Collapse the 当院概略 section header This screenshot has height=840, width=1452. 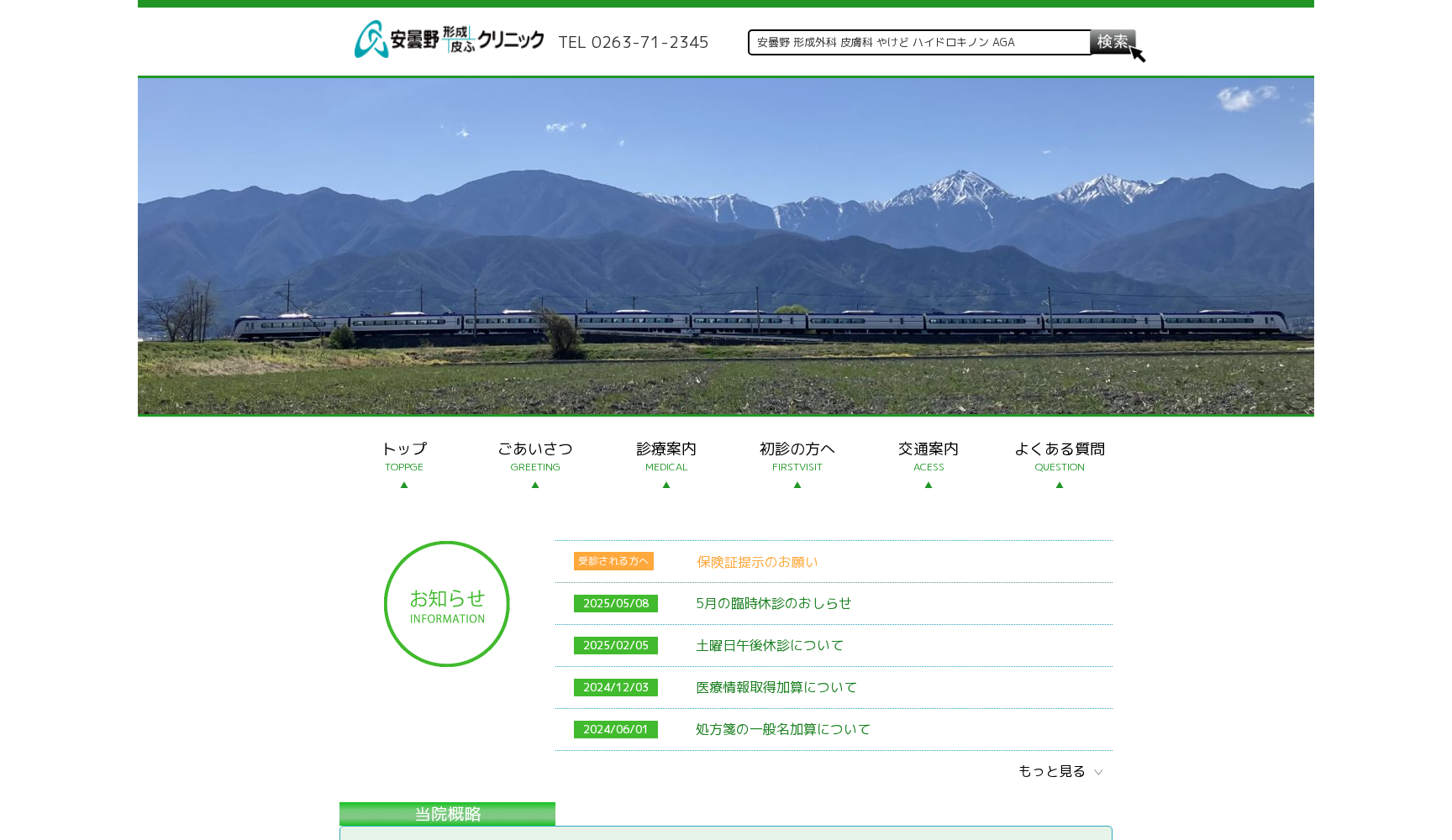click(446, 813)
